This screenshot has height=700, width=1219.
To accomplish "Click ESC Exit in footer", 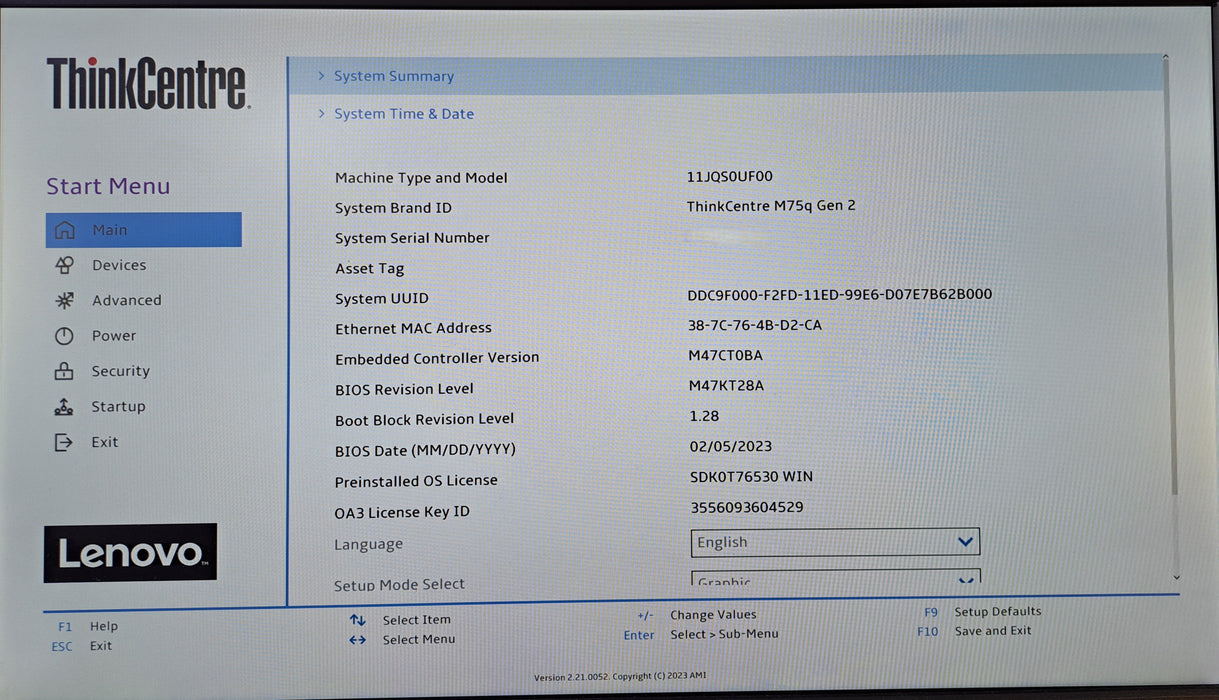I will [x=82, y=646].
